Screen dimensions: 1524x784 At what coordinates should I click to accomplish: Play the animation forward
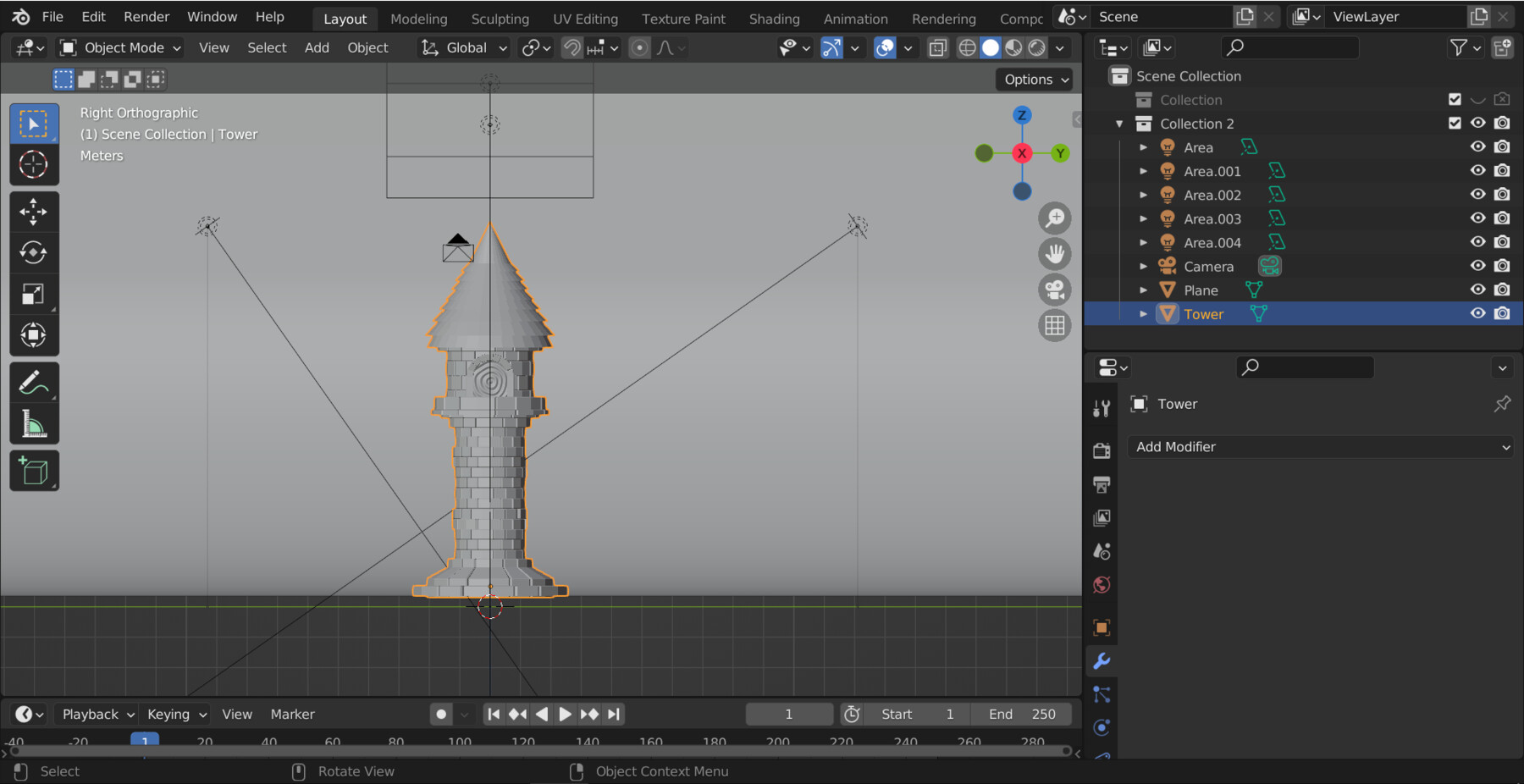click(563, 714)
